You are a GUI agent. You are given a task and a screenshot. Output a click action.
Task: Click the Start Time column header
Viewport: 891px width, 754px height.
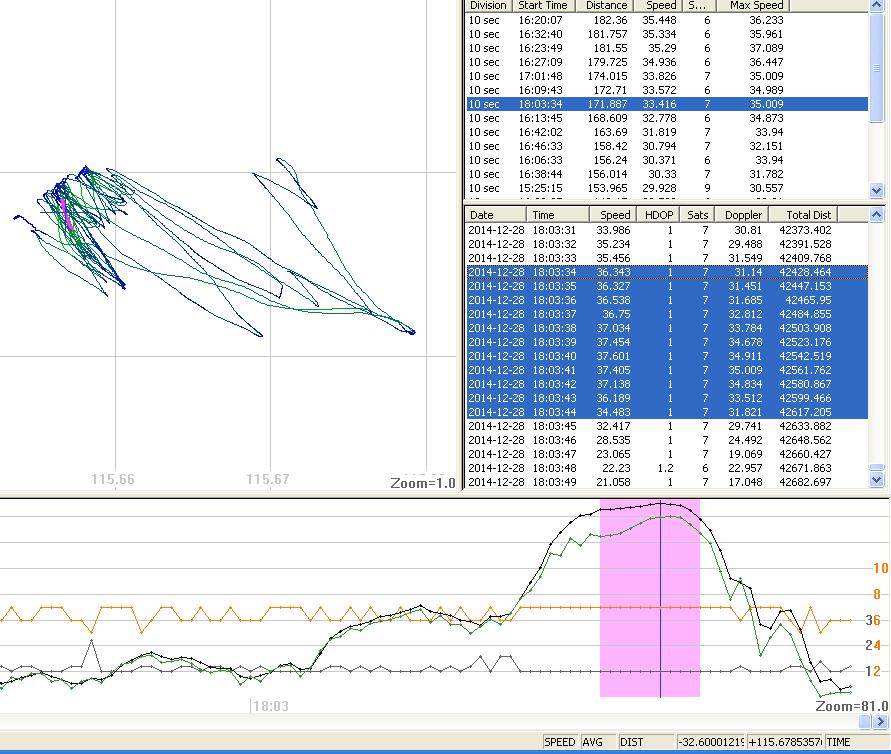point(543,5)
